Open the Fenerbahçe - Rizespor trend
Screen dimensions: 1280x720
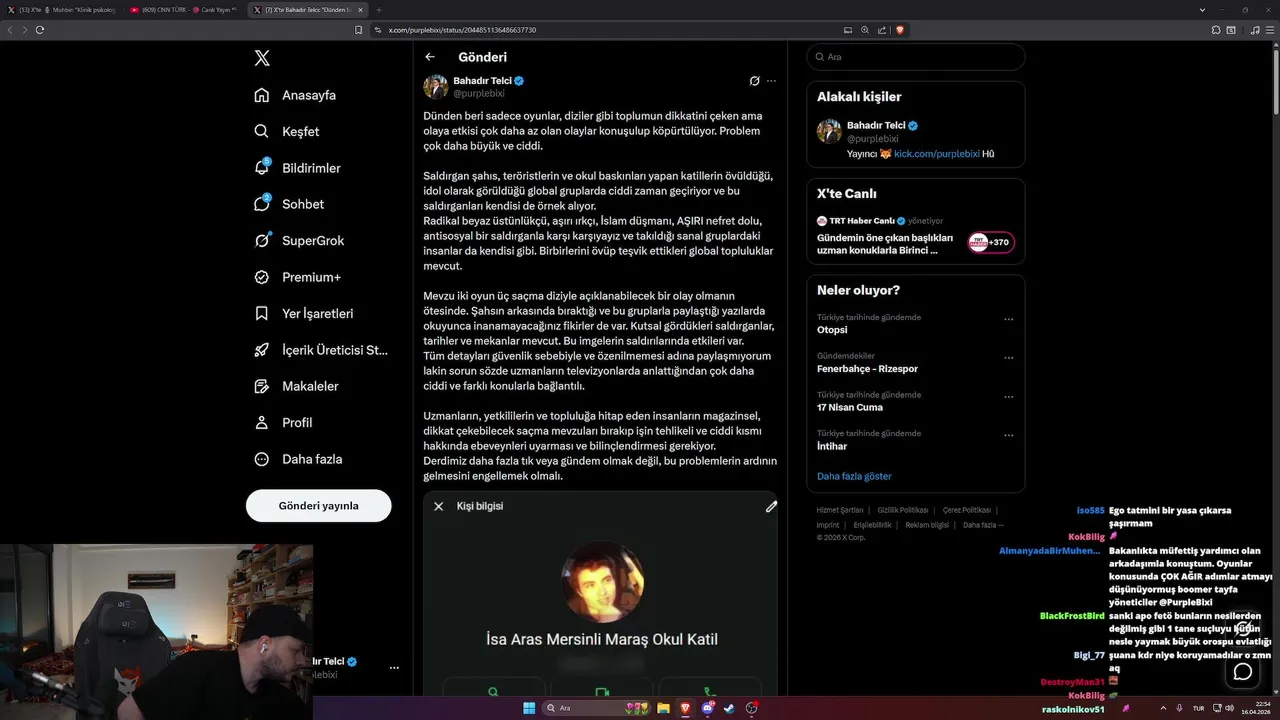[867, 368]
